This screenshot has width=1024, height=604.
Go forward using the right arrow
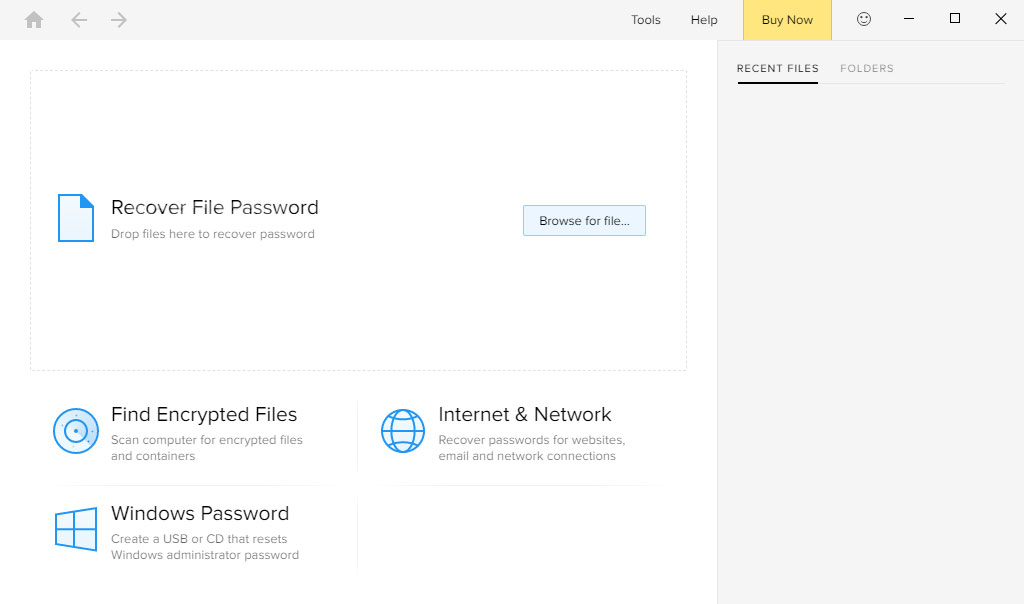tap(119, 20)
